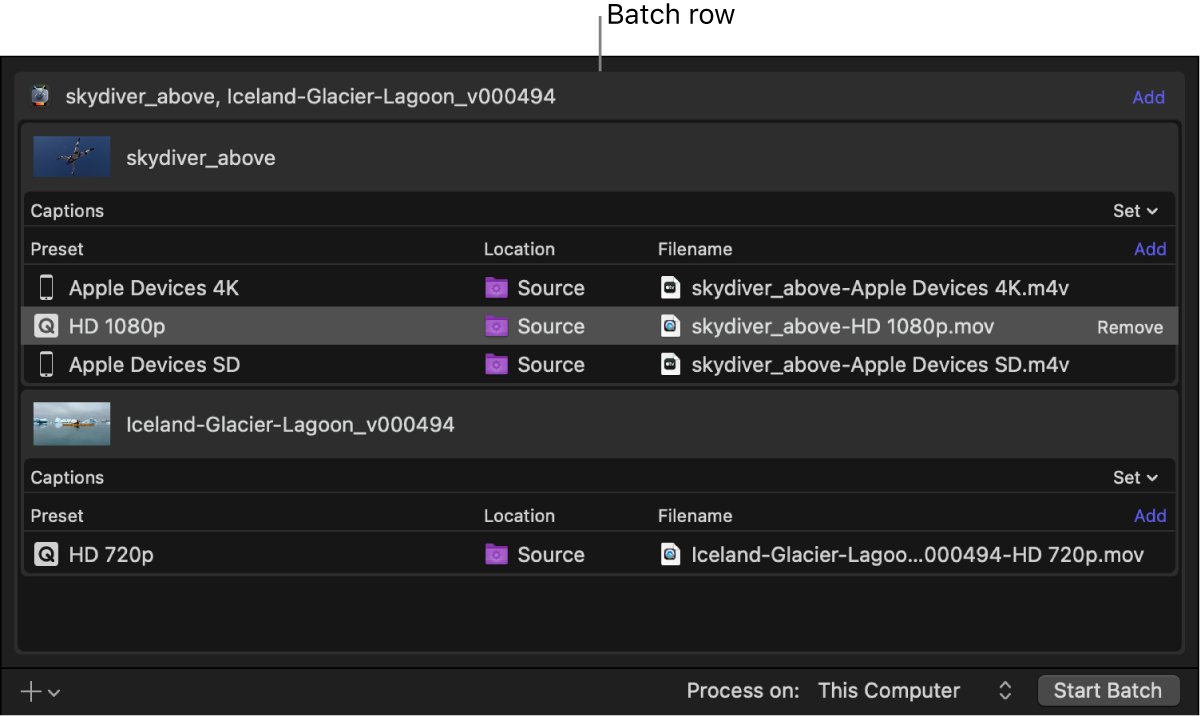Add a preset to the skydiver_above job
This screenshot has height=716, width=1200.
[x=1150, y=249]
